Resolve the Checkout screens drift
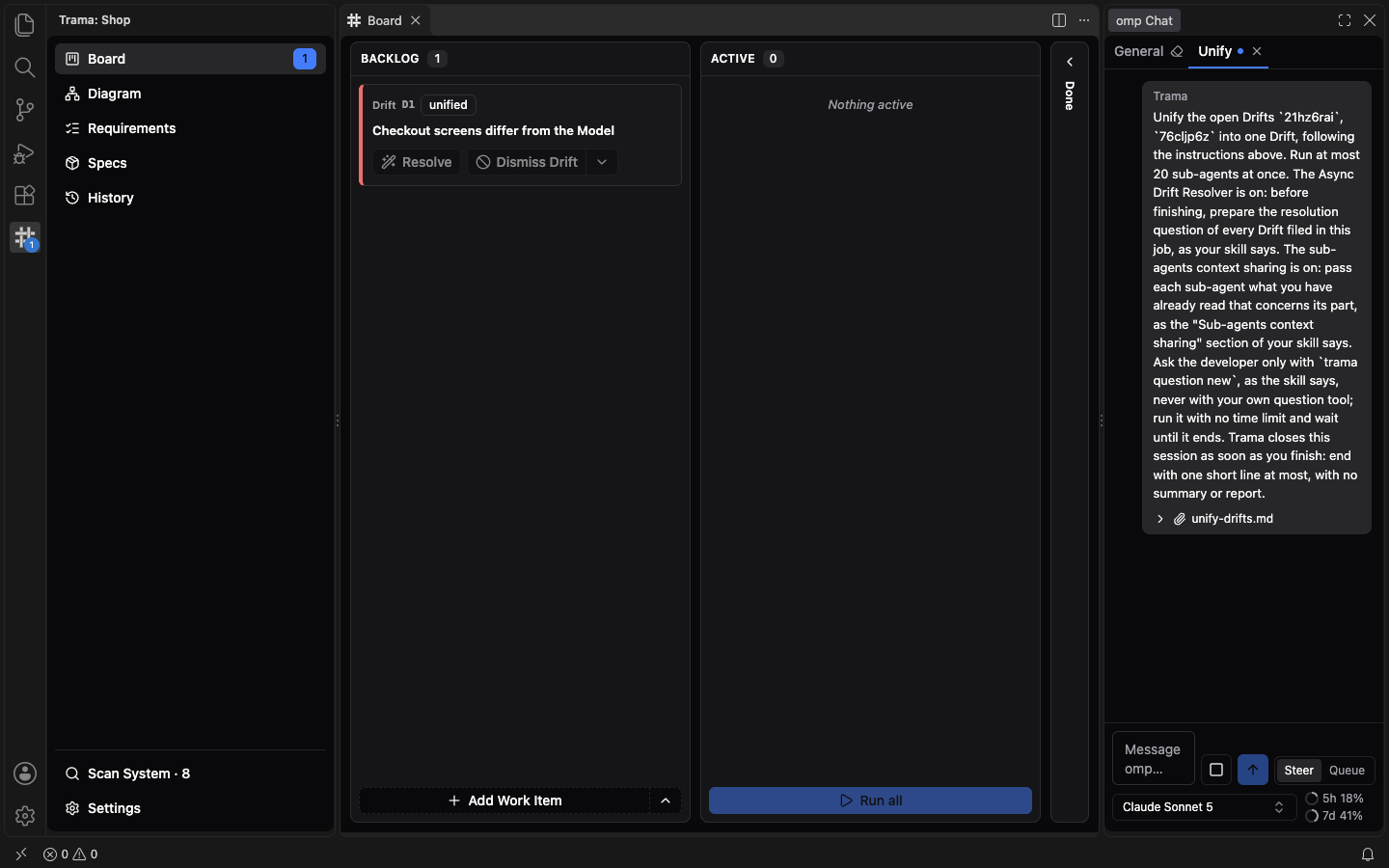 click(x=417, y=162)
